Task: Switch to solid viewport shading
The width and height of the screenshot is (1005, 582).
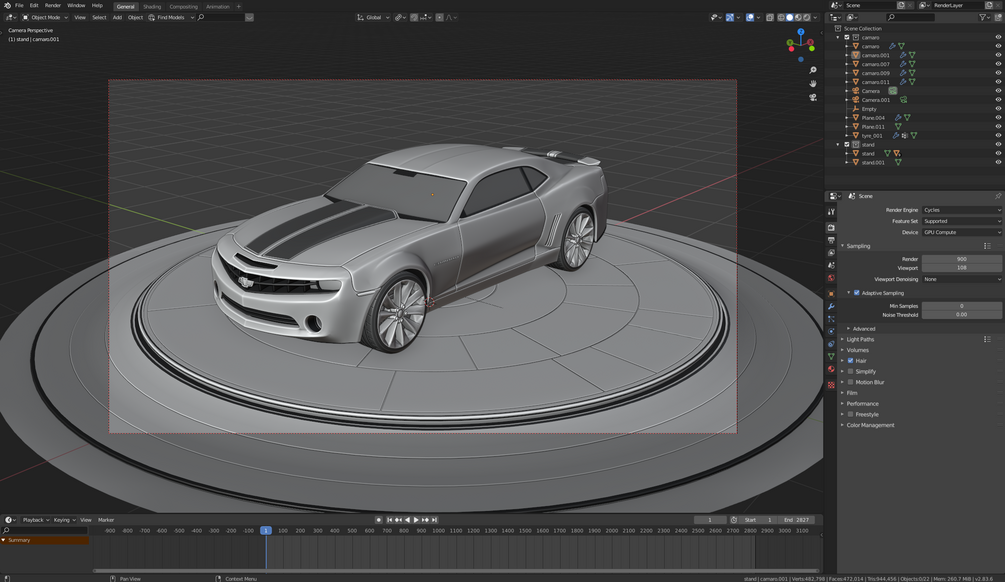Action: (x=790, y=17)
